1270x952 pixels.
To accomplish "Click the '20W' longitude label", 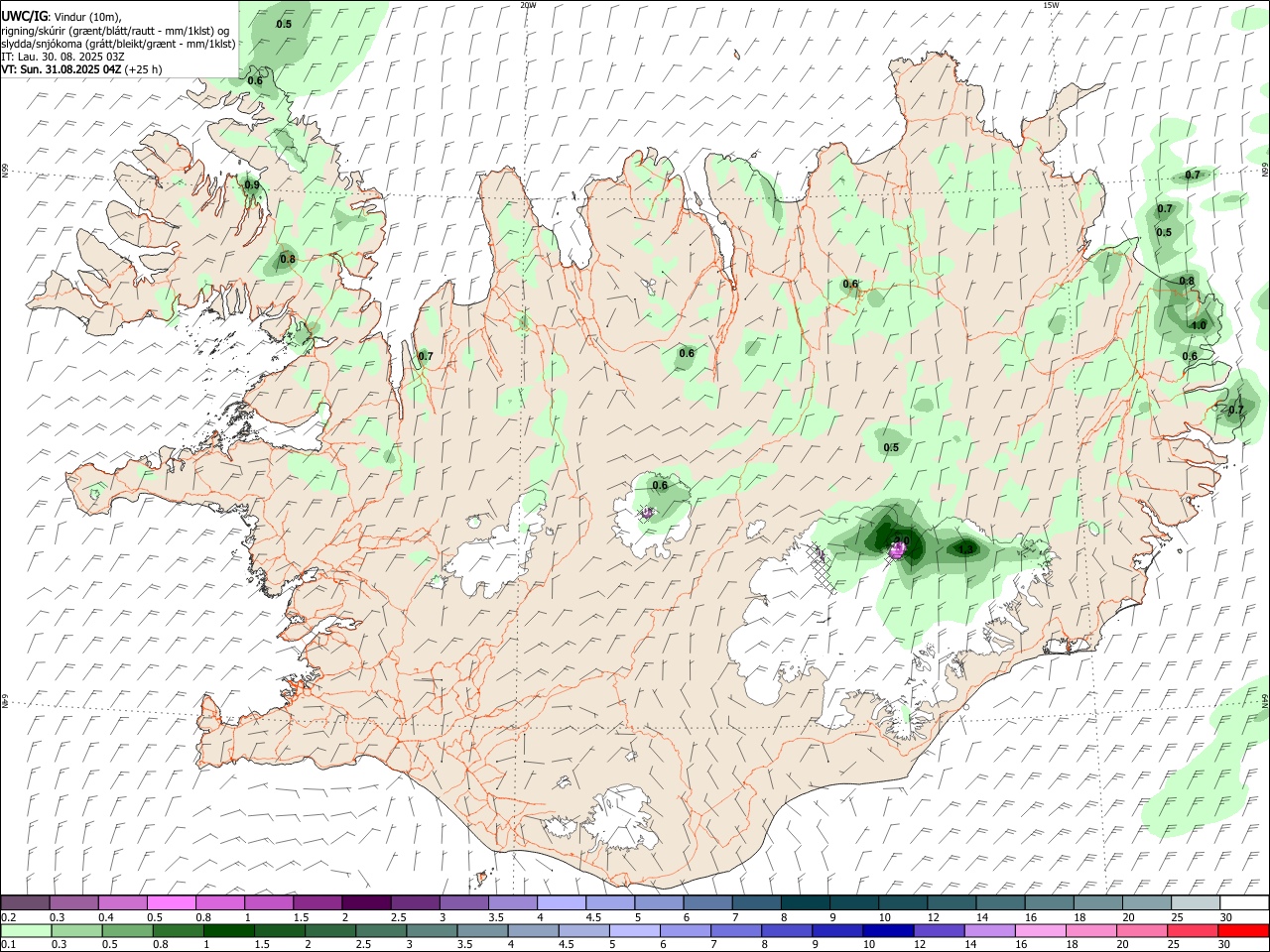I will click(x=529, y=5).
